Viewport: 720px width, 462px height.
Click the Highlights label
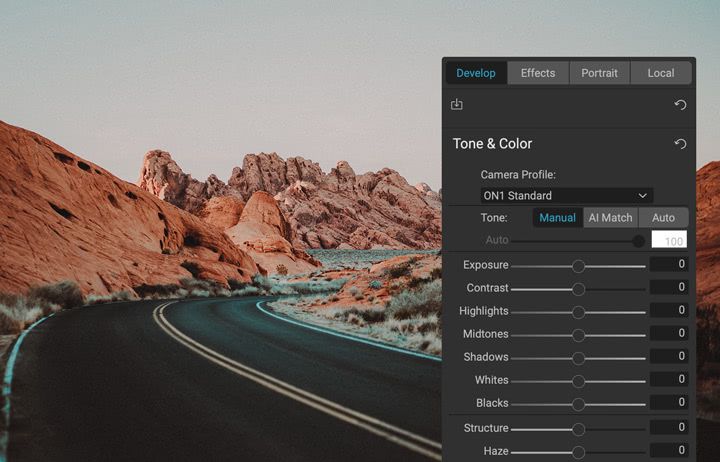pyautogui.click(x=484, y=311)
